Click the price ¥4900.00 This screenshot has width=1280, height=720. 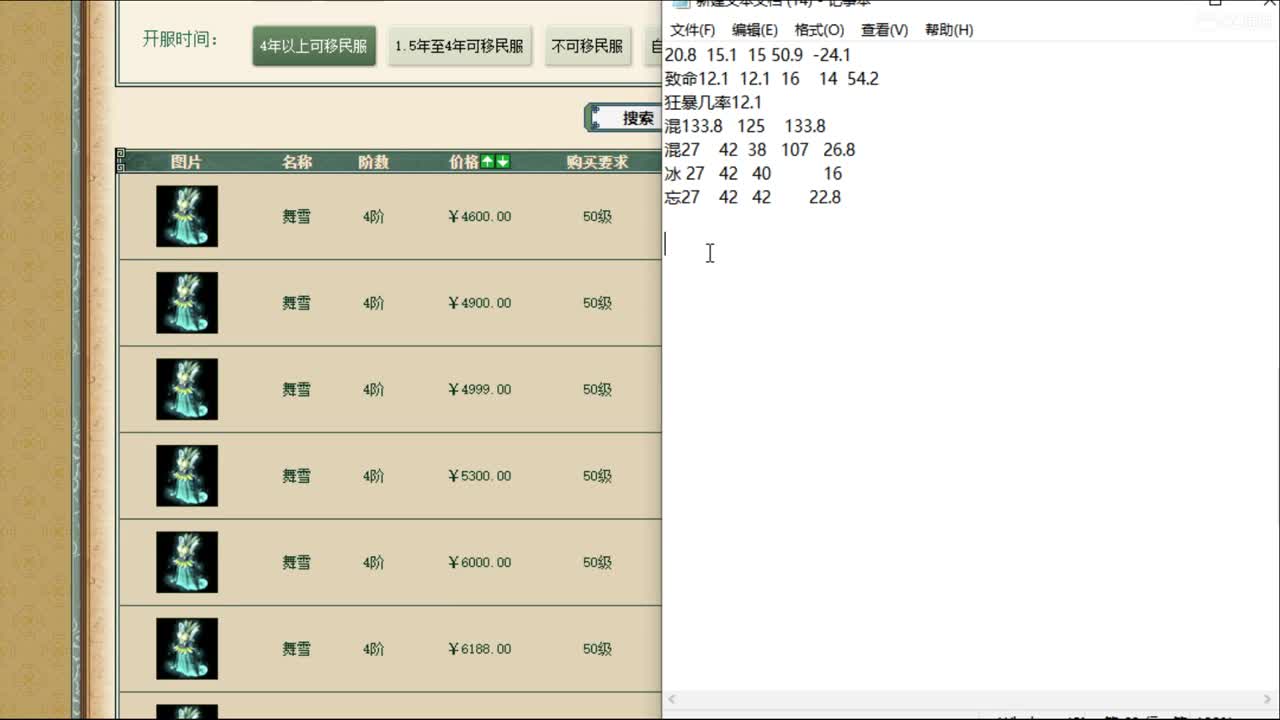480,303
